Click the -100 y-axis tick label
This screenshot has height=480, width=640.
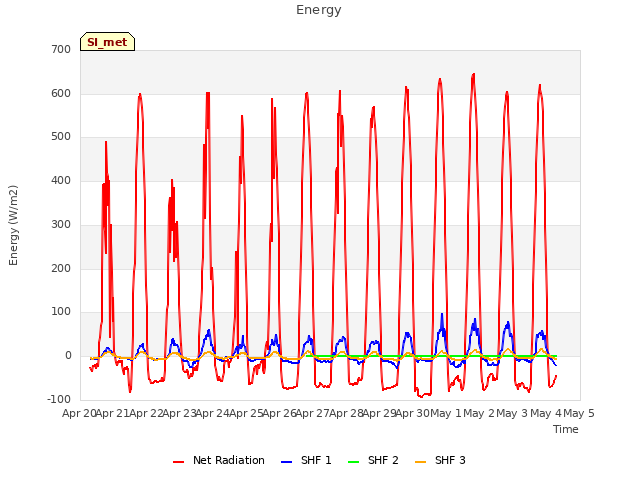coord(59,399)
